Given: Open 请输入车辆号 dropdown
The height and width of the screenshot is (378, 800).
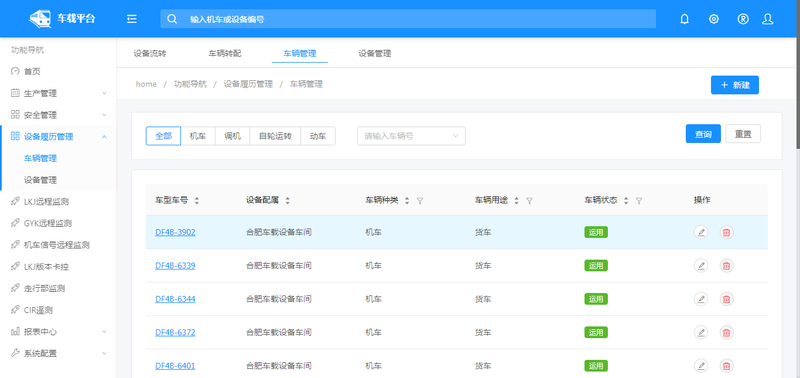Looking at the screenshot, I should point(411,136).
